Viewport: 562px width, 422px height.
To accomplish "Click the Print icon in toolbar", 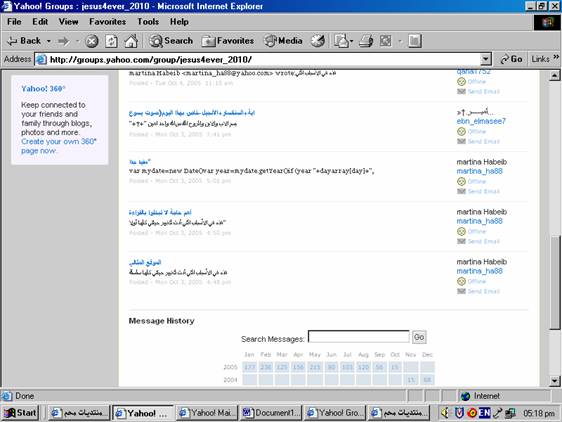I will coord(366,41).
